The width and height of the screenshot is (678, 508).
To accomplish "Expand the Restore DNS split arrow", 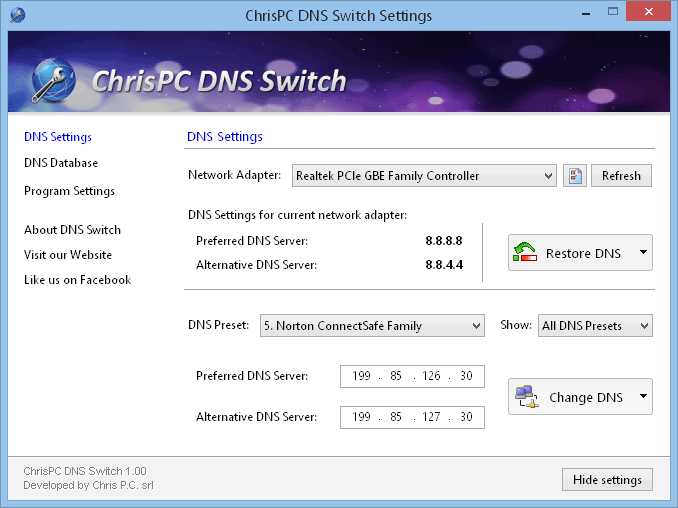I will [641, 253].
